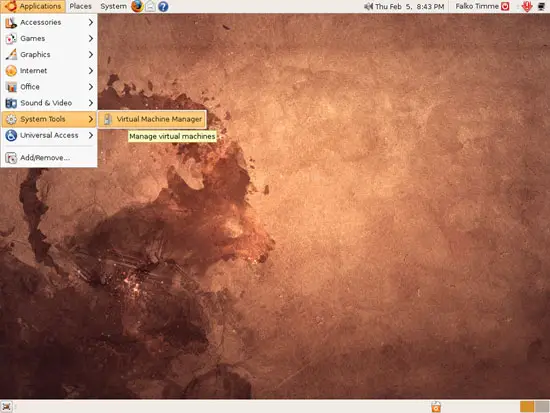Open the blue Help question mark icon
550x413 pixels.
[163, 6]
